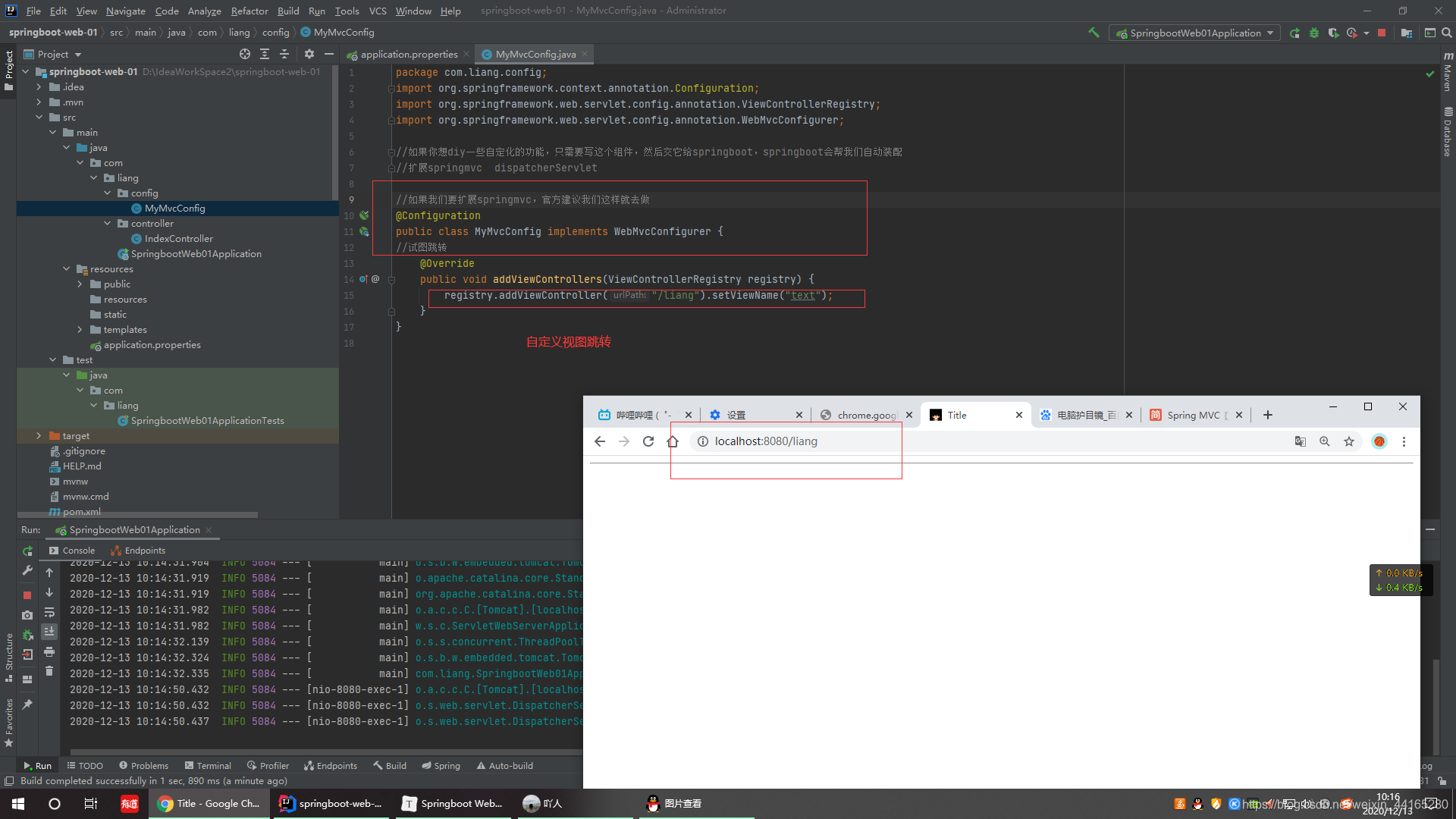Image resolution: width=1456 pixels, height=819 pixels.
Task: Open the Refactor menu
Action: pos(249,11)
